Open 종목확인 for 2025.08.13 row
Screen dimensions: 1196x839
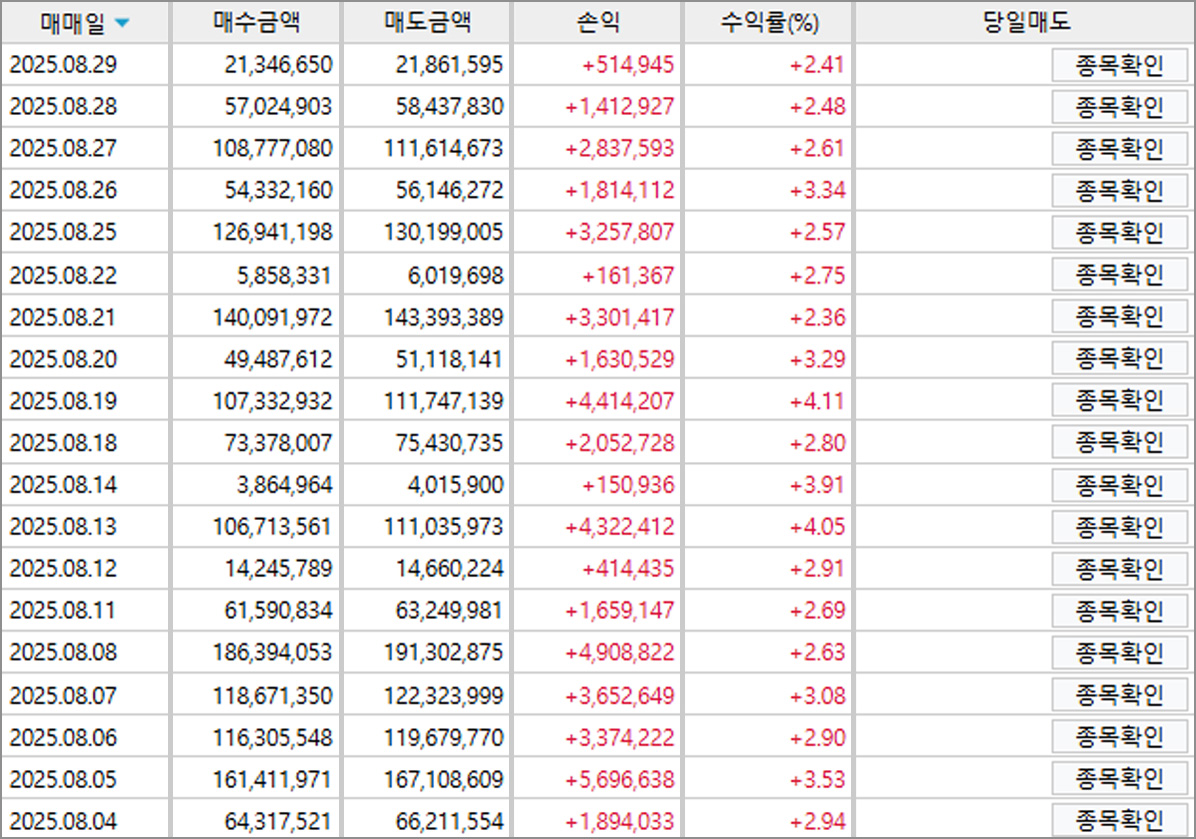click(1119, 527)
